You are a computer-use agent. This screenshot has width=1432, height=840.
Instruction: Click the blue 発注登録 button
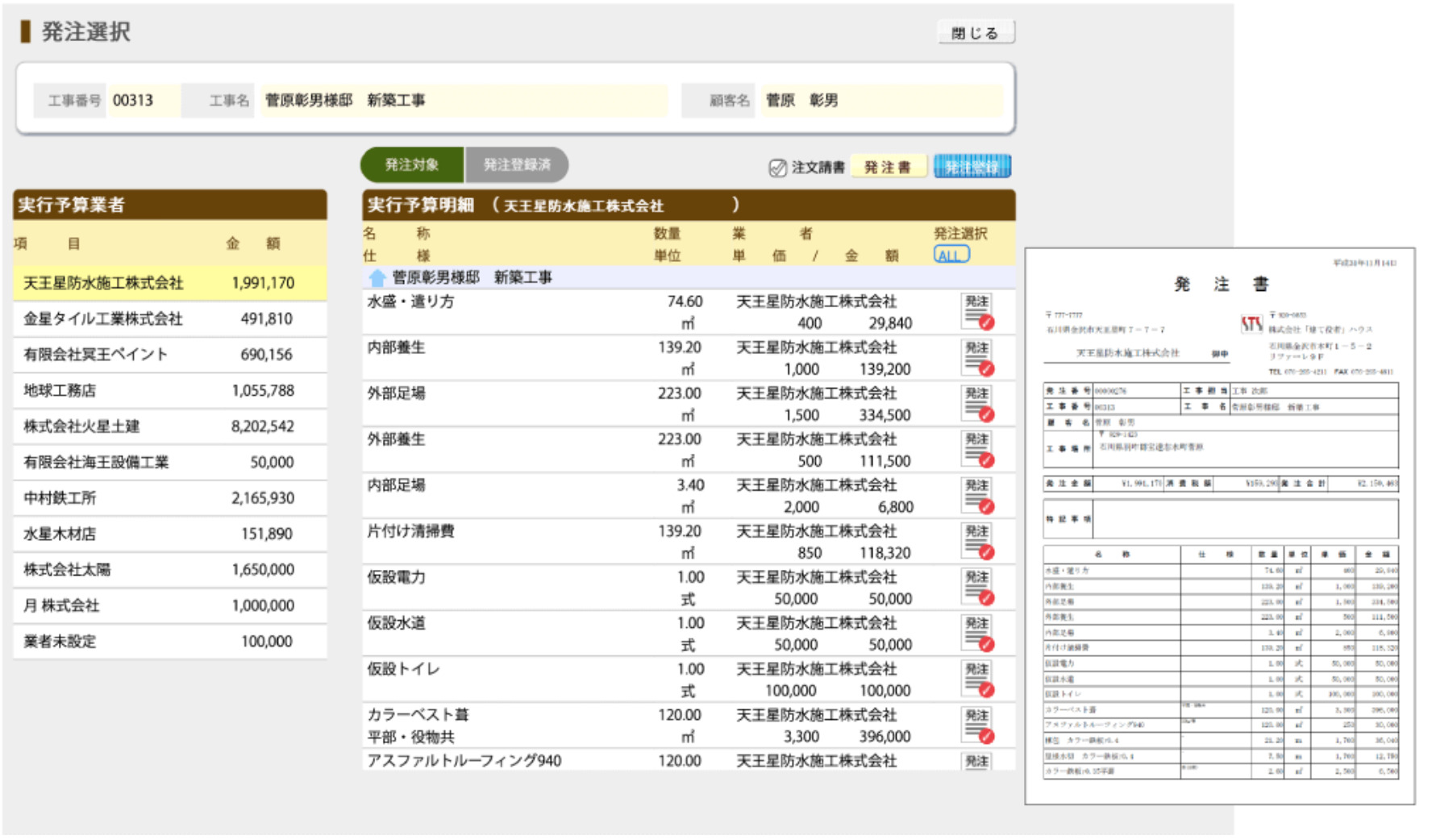(x=972, y=167)
